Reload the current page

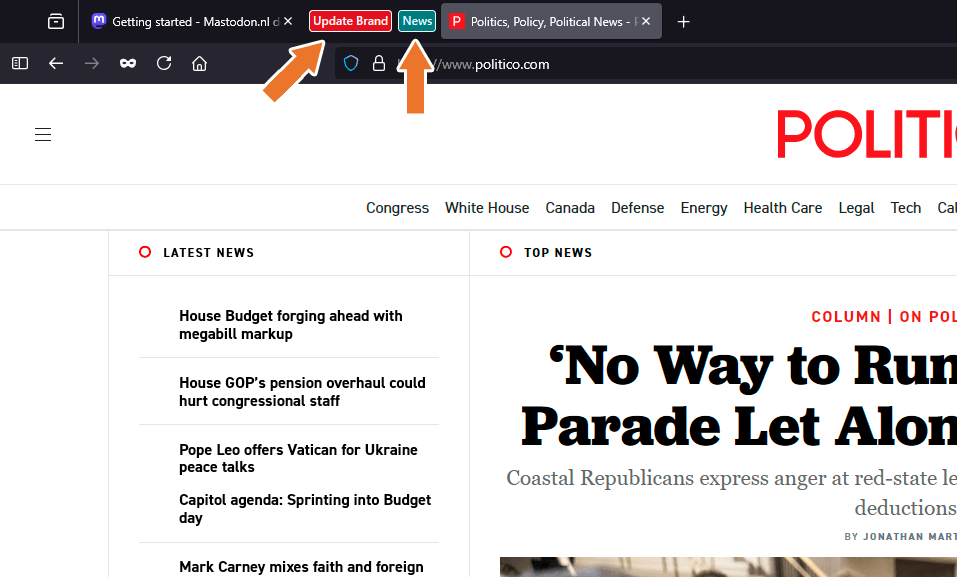164,63
